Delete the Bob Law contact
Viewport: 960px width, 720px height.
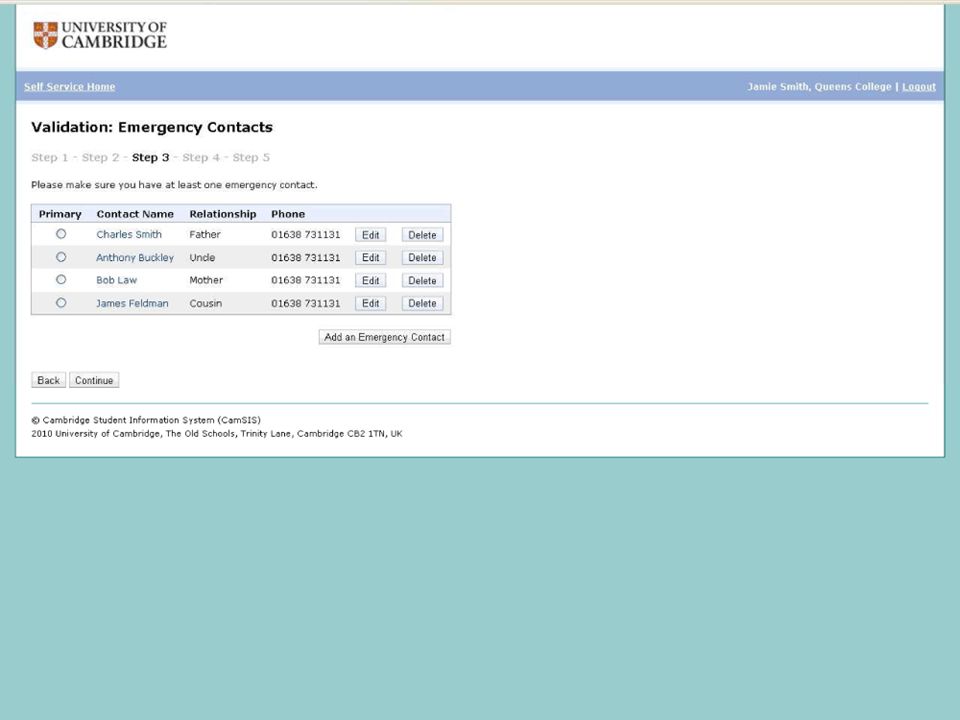click(x=422, y=281)
